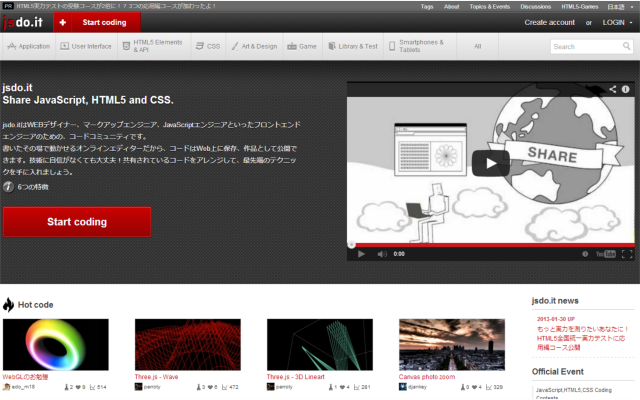Click the Hot code flame icon

click(x=8, y=304)
